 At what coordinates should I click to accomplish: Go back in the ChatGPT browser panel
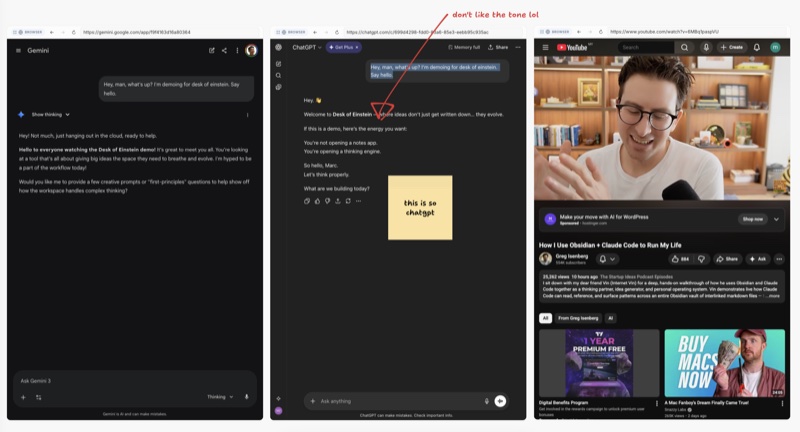pos(315,32)
